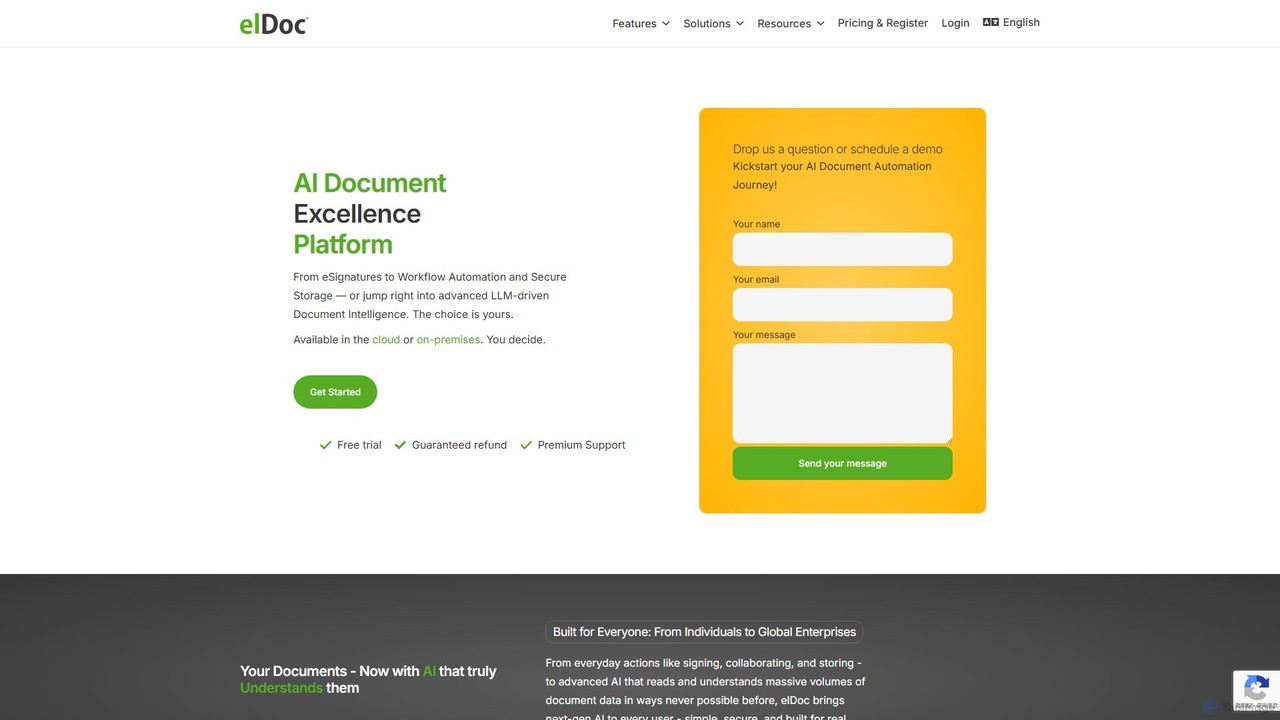Follow the on-premises link
The image size is (1280, 720).
point(448,340)
